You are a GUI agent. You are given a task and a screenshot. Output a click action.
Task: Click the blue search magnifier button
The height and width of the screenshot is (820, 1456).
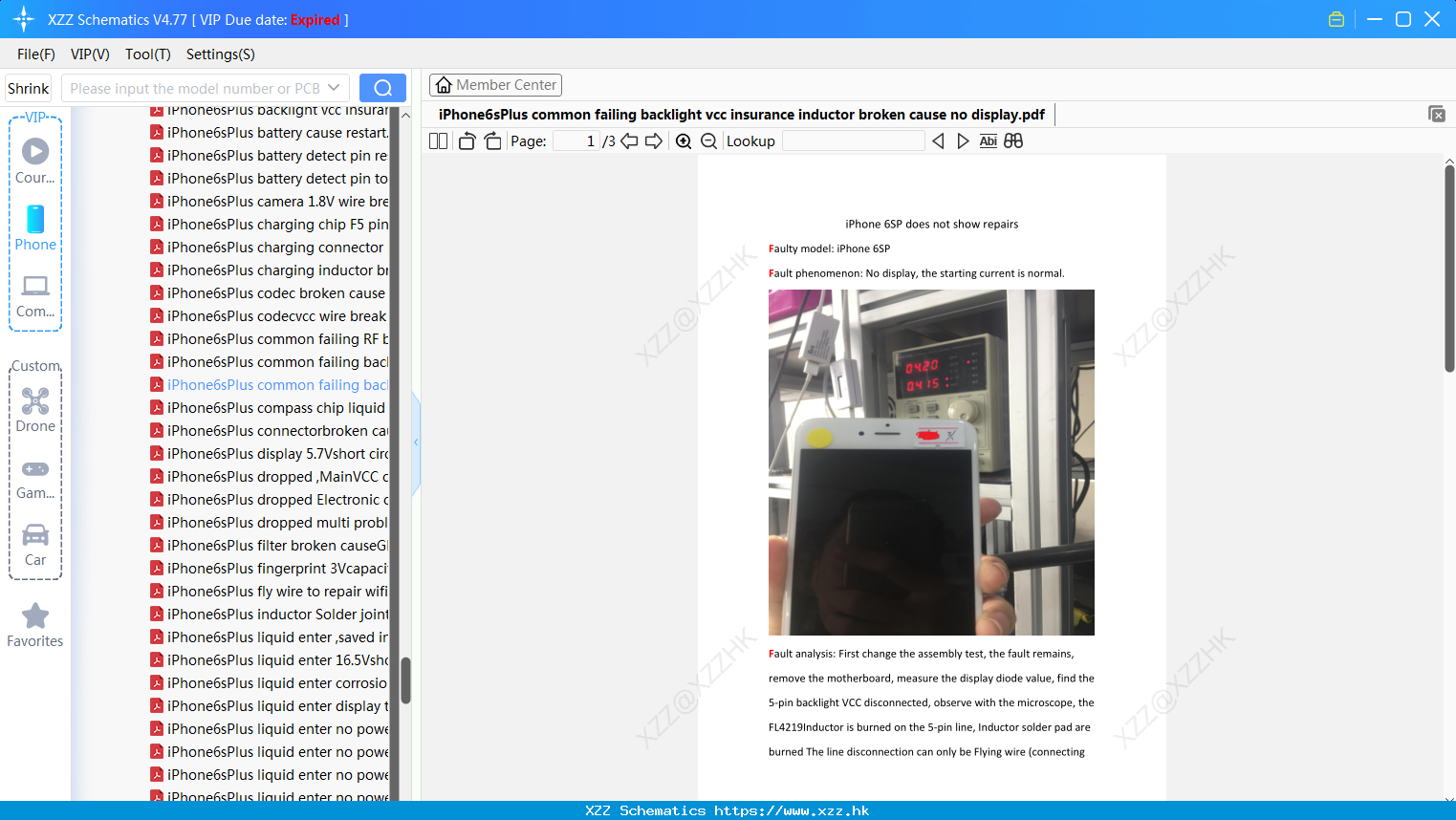(382, 88)
